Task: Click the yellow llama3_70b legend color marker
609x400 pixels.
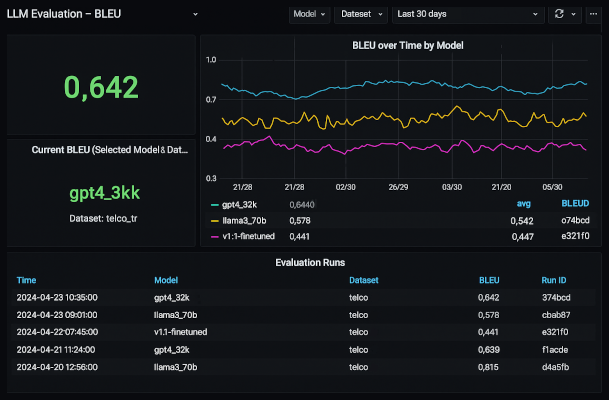Action: [x=213, y=220]
